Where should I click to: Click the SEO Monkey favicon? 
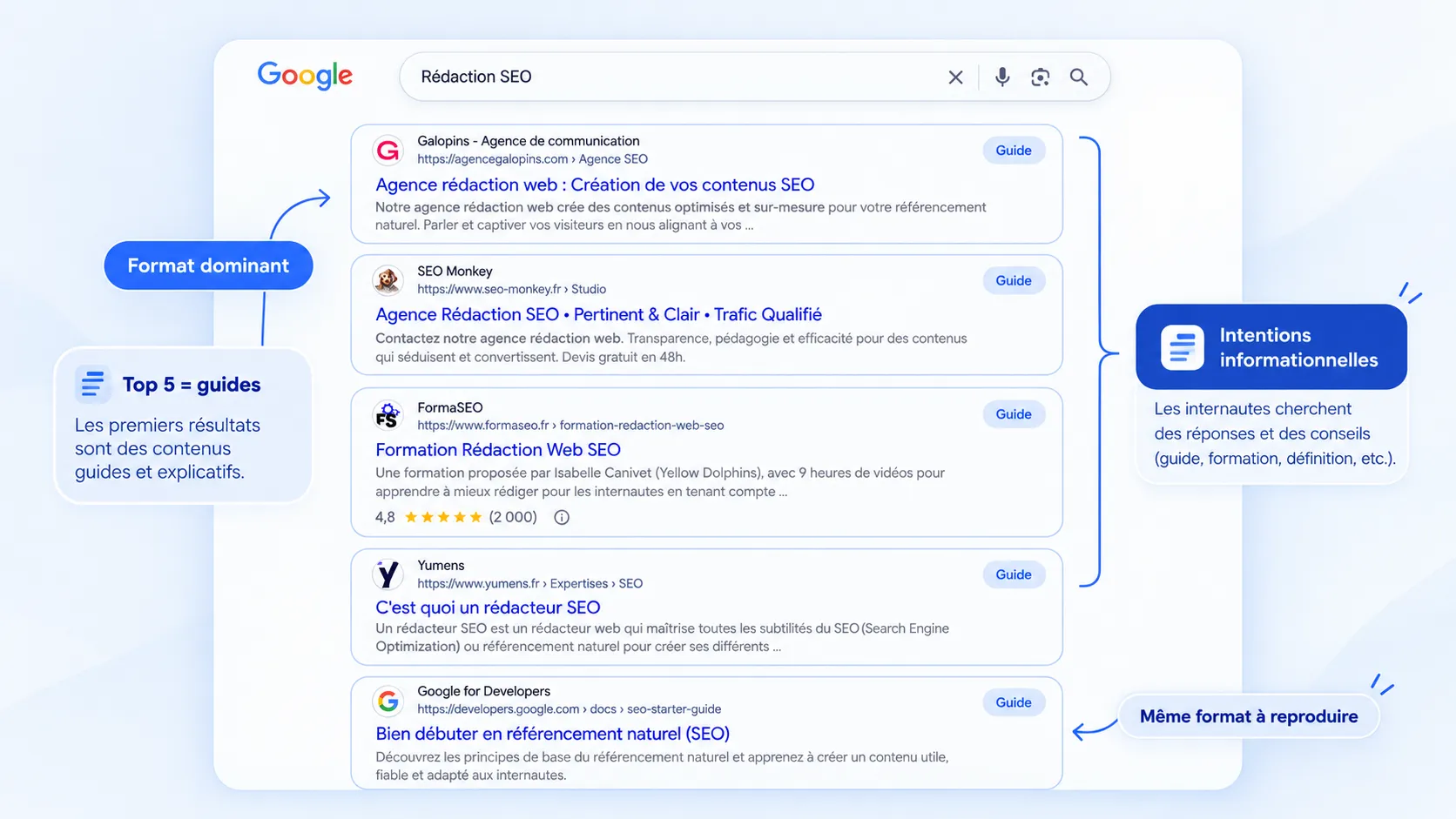(x=388, y=280)
